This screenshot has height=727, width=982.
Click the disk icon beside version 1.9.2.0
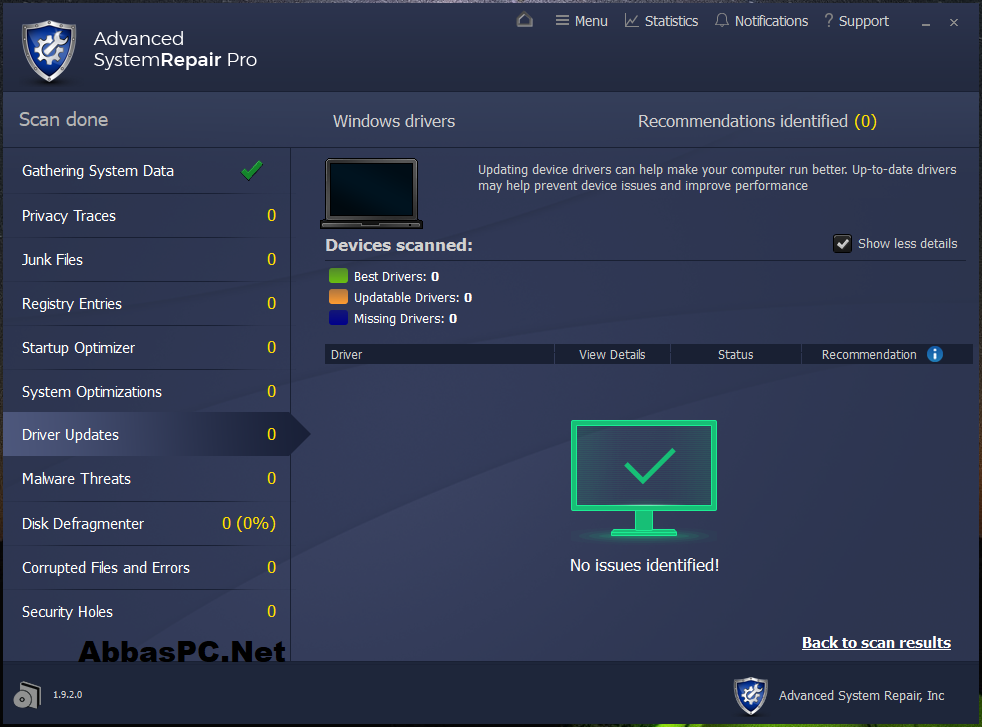pyautogui.click(x=27, y=694)
